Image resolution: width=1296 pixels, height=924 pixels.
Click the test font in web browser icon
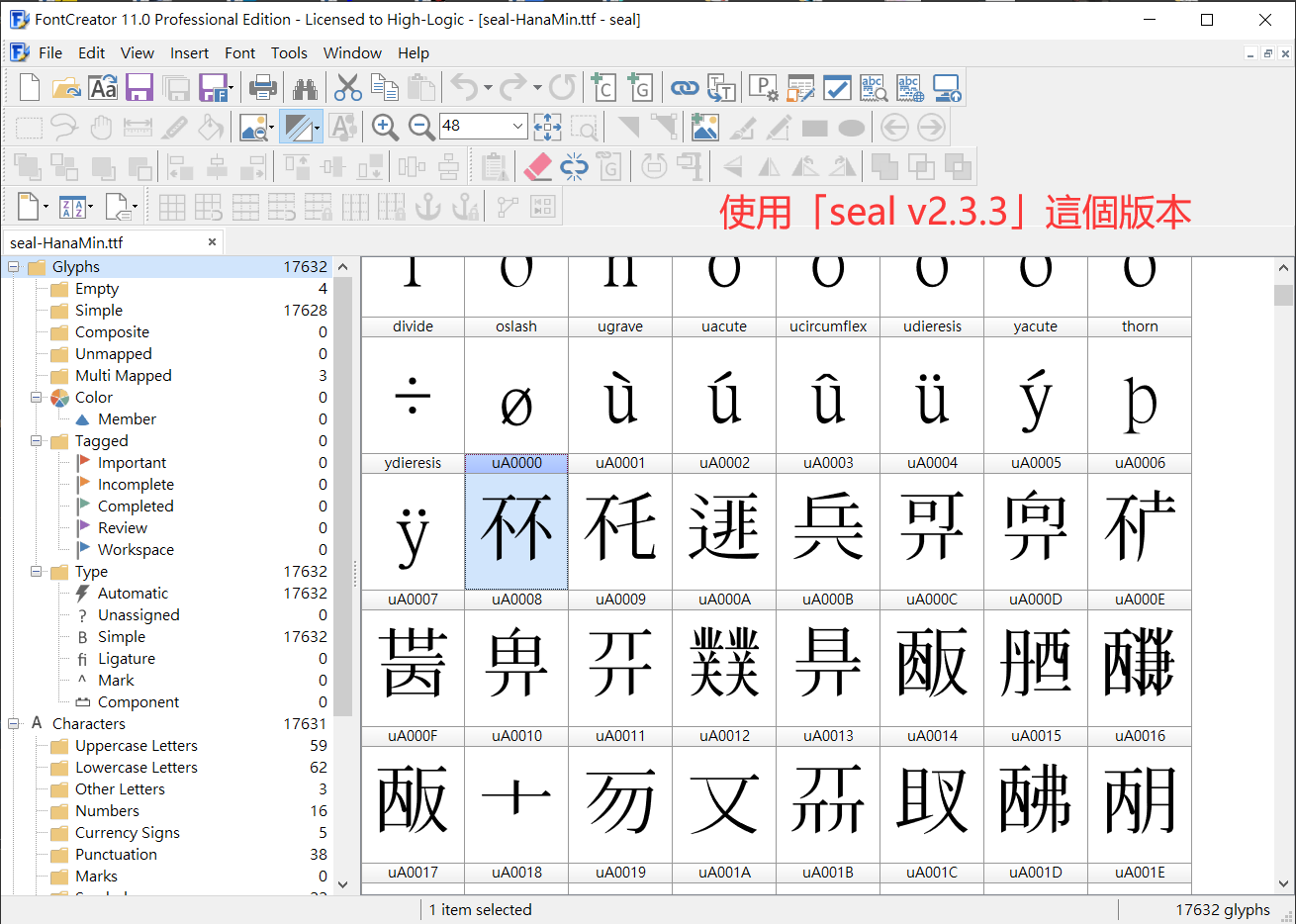(910, 88)
